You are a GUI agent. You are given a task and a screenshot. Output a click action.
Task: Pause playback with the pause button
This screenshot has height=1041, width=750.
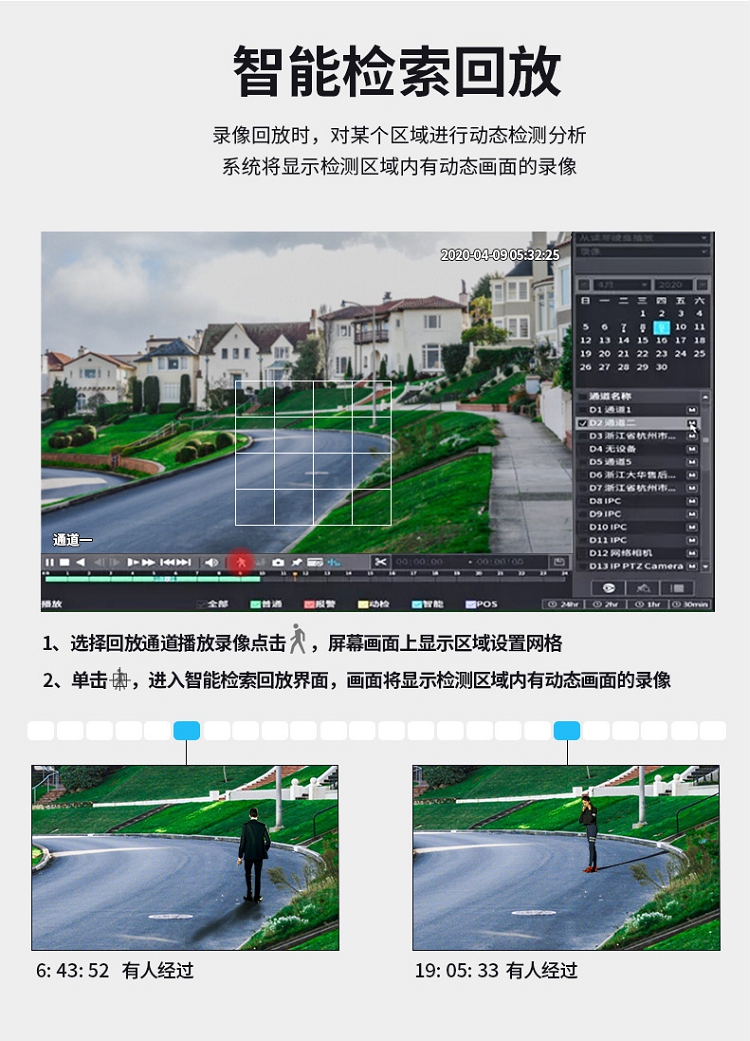[x=49, y=563]
